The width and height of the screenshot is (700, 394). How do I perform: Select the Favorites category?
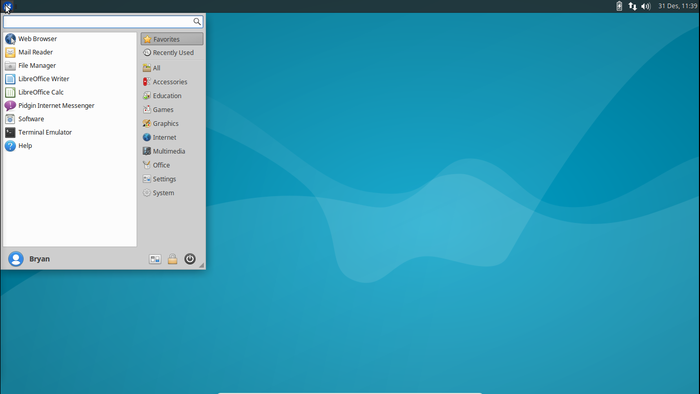click(172, 39)
